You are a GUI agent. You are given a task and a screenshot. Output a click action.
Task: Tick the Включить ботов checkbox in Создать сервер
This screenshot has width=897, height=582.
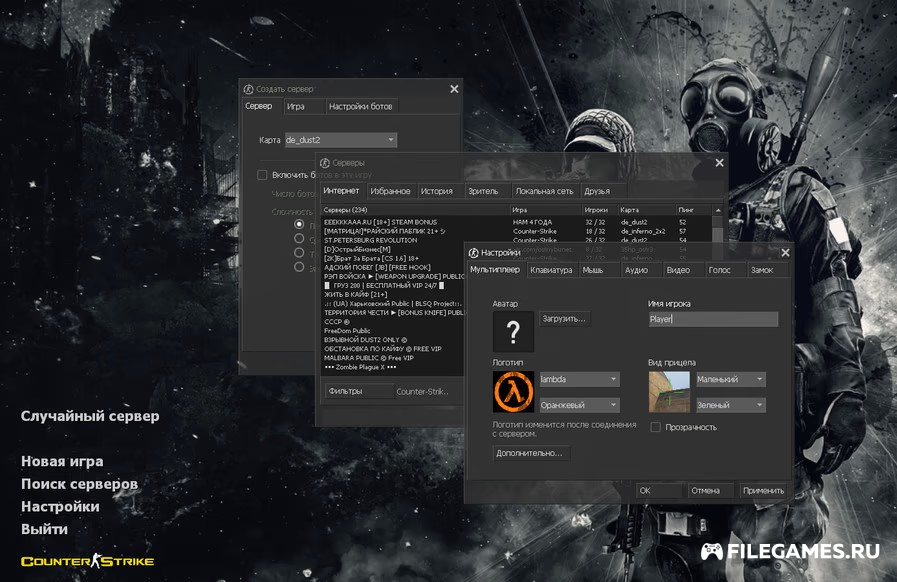click(x=262, y=175)
